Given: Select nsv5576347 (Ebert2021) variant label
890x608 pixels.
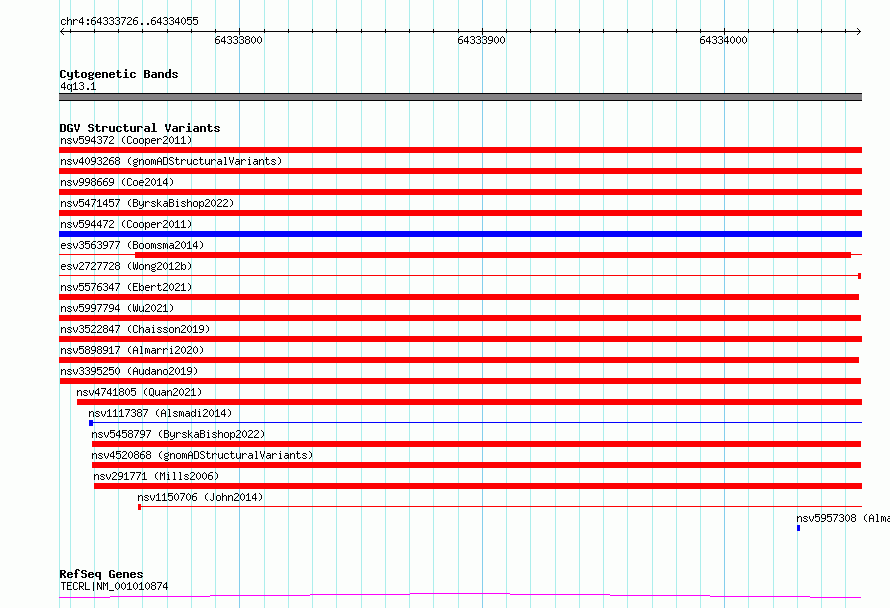Looking at the screenshot, I should 126,287.
